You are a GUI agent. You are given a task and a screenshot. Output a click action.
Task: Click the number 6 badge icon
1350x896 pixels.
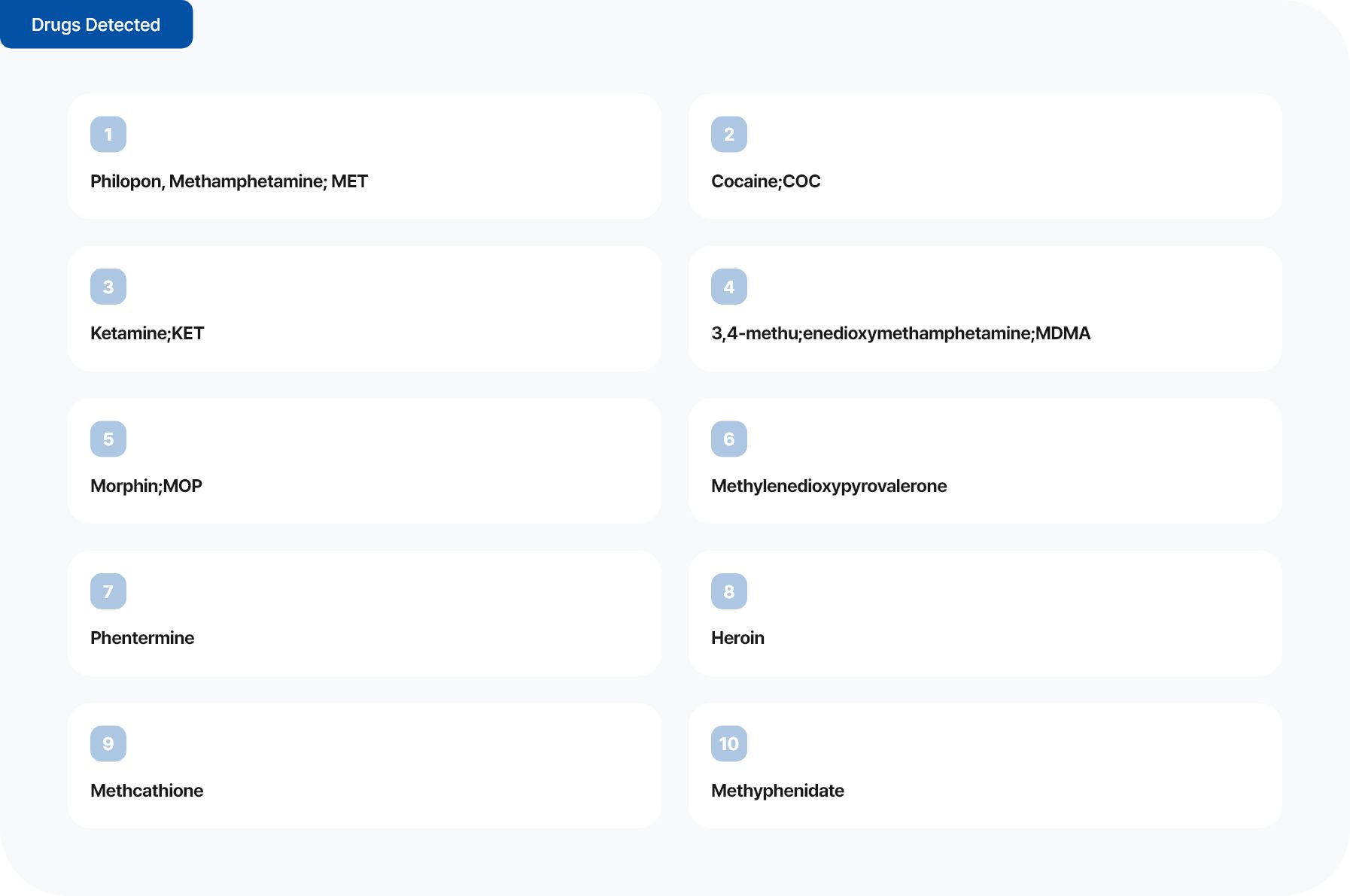click(x=728, y=439)
